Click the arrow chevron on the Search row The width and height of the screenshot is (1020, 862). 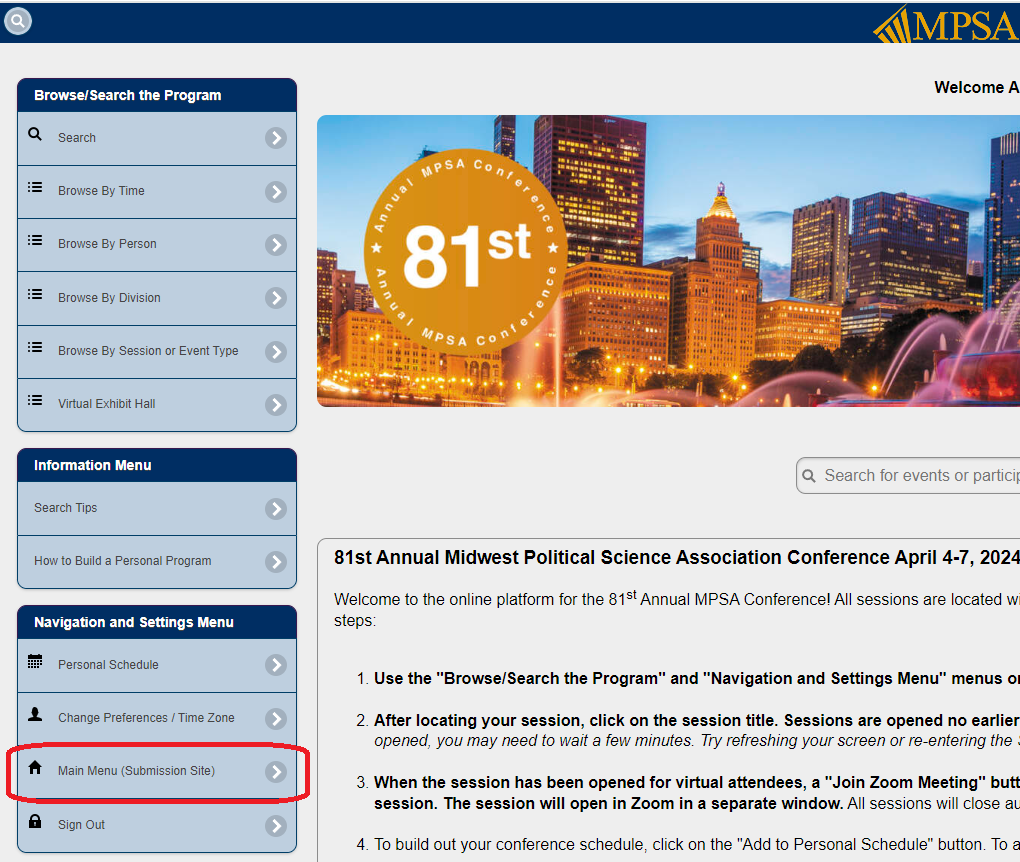(276, 138)
